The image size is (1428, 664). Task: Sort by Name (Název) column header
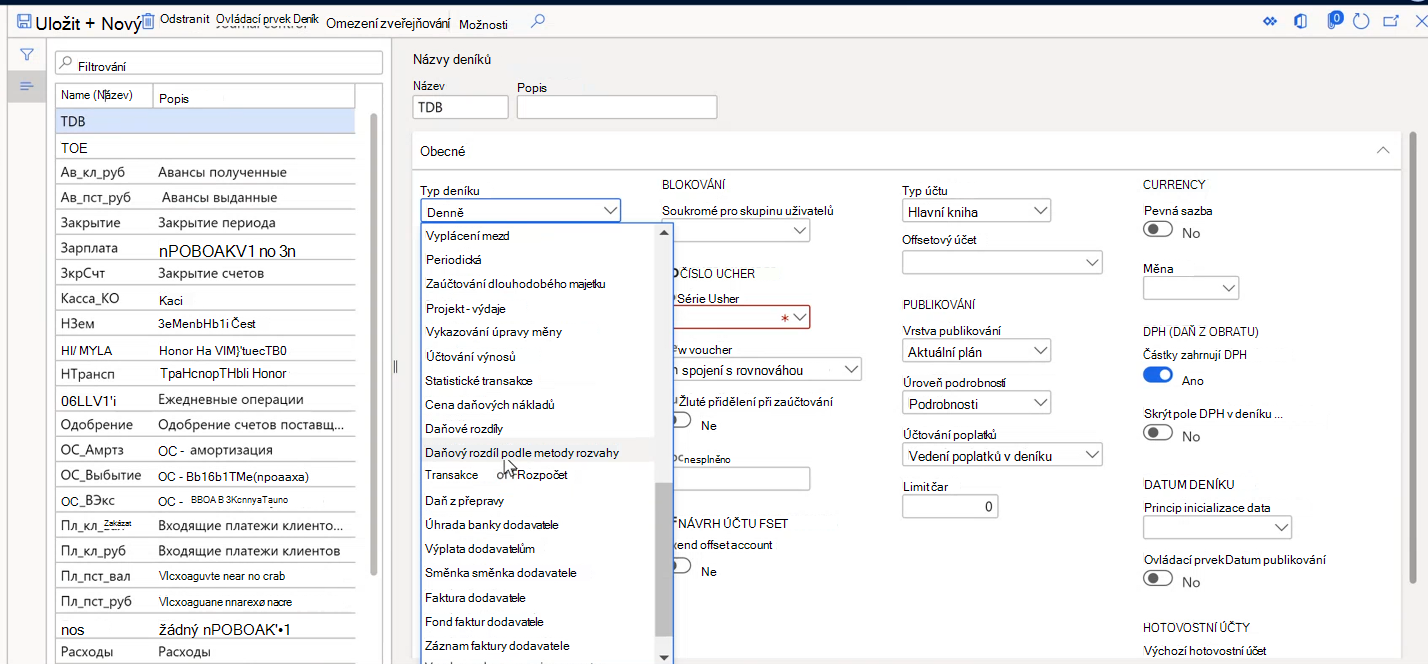[103, 95]
